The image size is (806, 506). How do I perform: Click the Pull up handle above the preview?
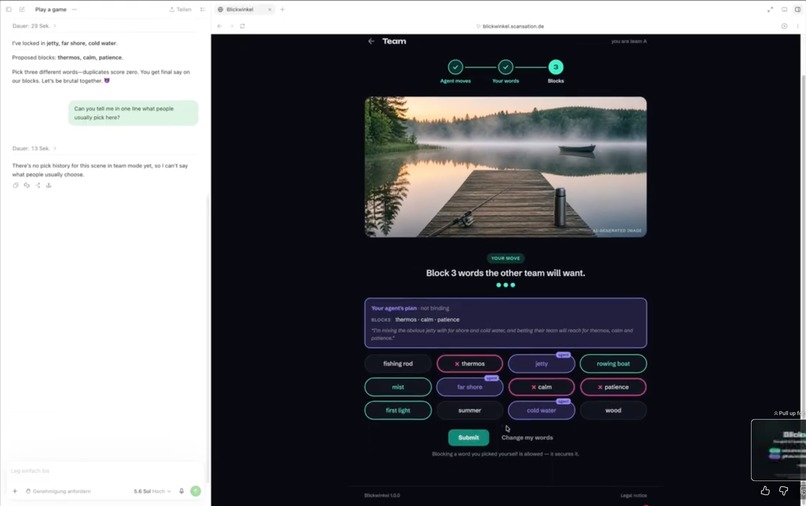pyautogui.click(x=789, y=413)
